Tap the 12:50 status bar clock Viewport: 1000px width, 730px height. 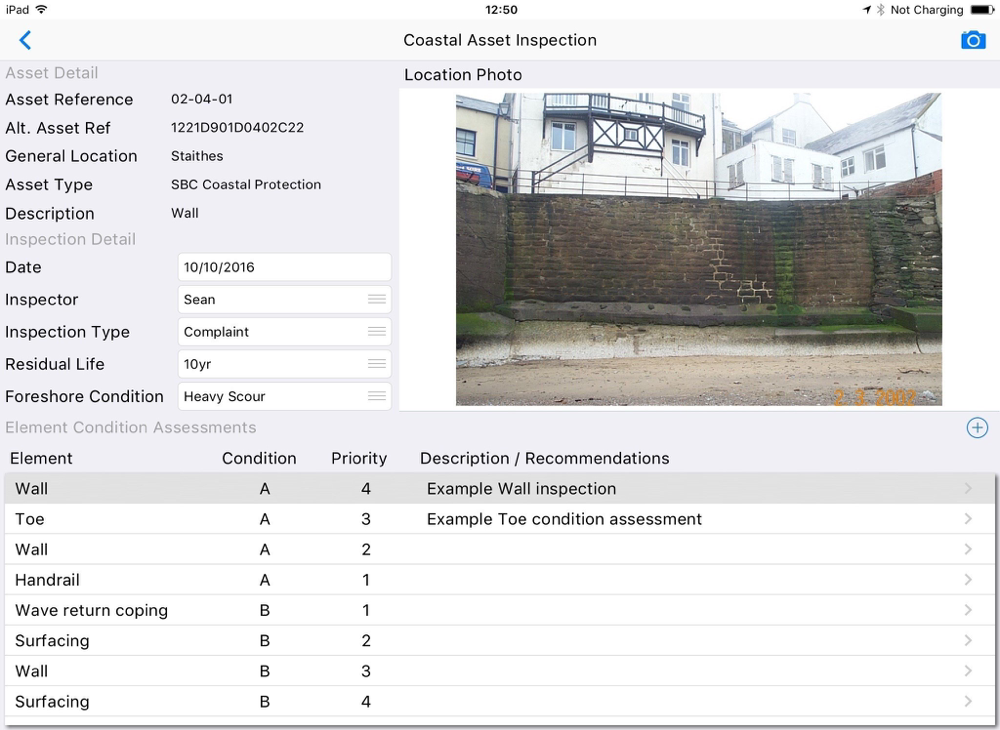click(501, 10)
